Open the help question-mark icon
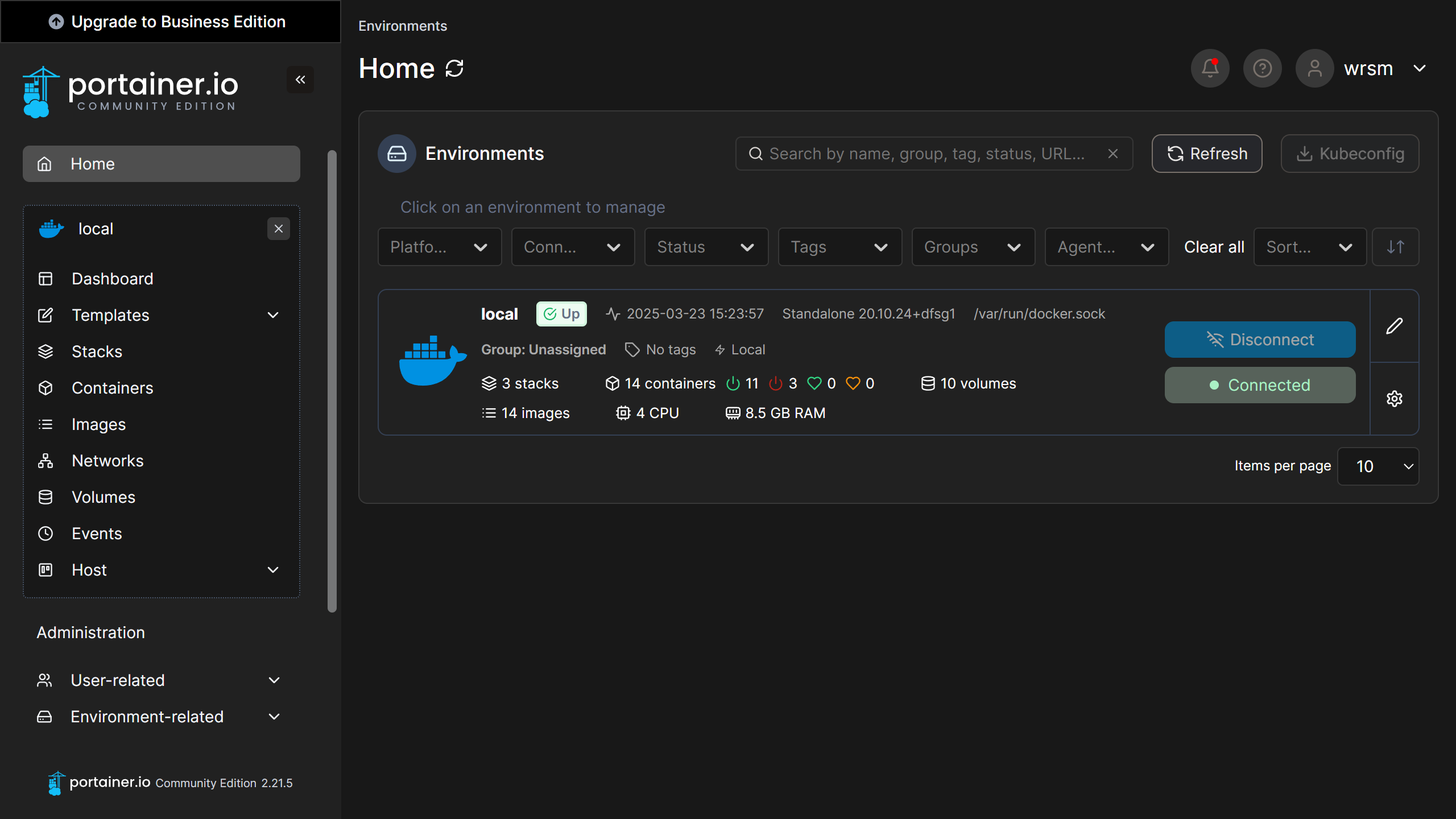Viewport: 1456px width, 819px height. [1263, 68]
